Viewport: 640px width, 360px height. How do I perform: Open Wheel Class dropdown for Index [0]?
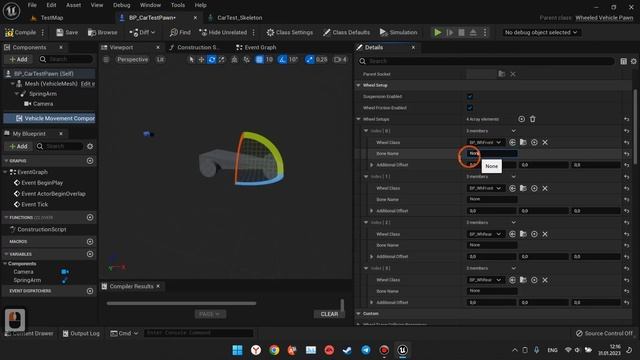click(x=485, y=142)
